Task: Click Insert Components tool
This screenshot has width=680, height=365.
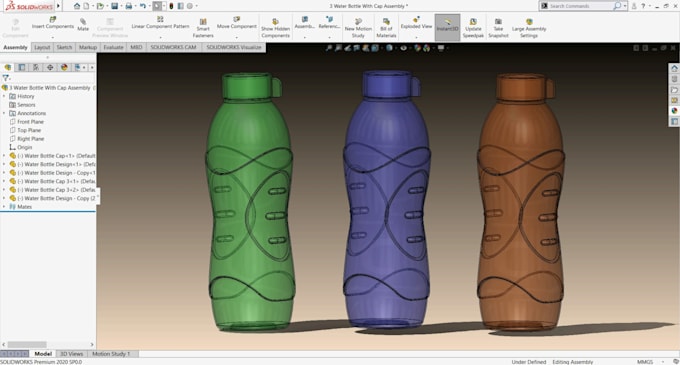Action: tap(52, 23)
